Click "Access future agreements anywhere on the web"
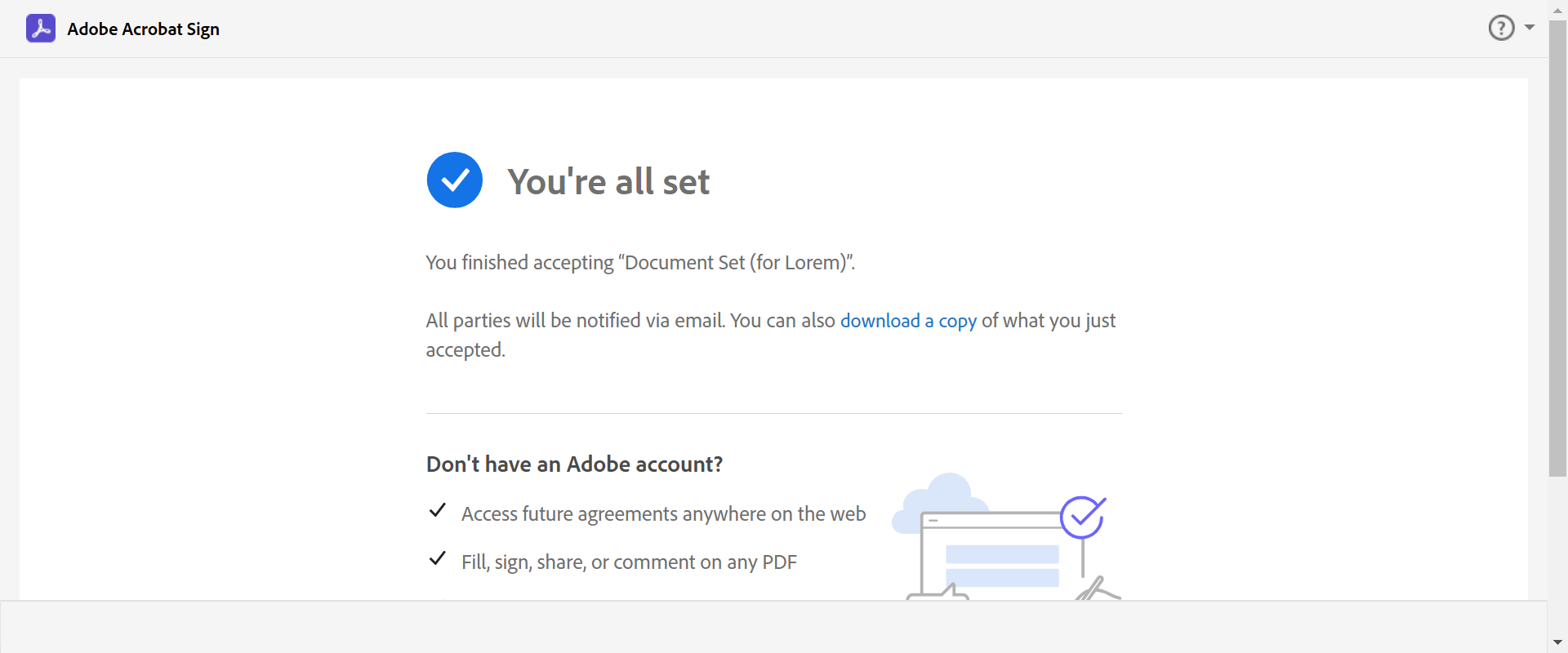 click(x=663, y=514)
